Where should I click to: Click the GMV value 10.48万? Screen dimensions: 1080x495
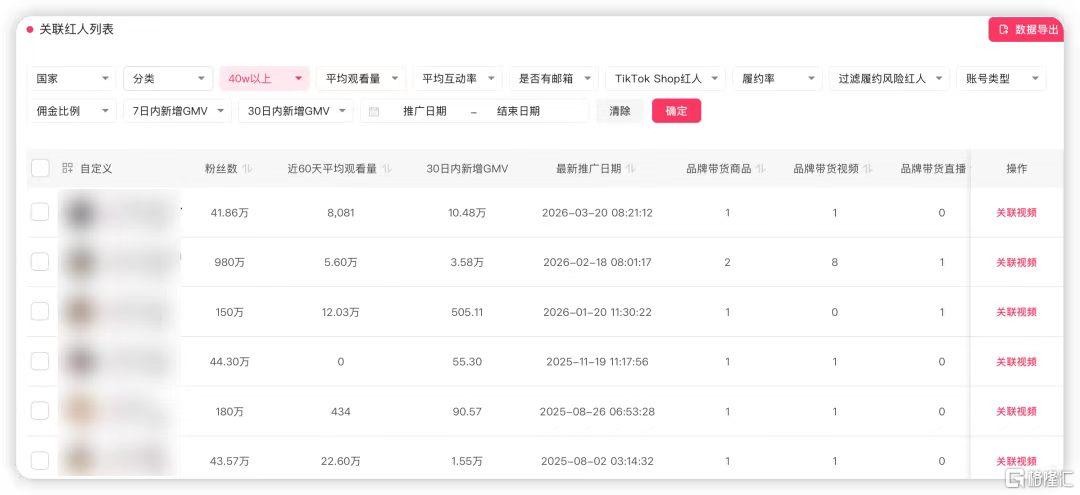coord(467,213)
